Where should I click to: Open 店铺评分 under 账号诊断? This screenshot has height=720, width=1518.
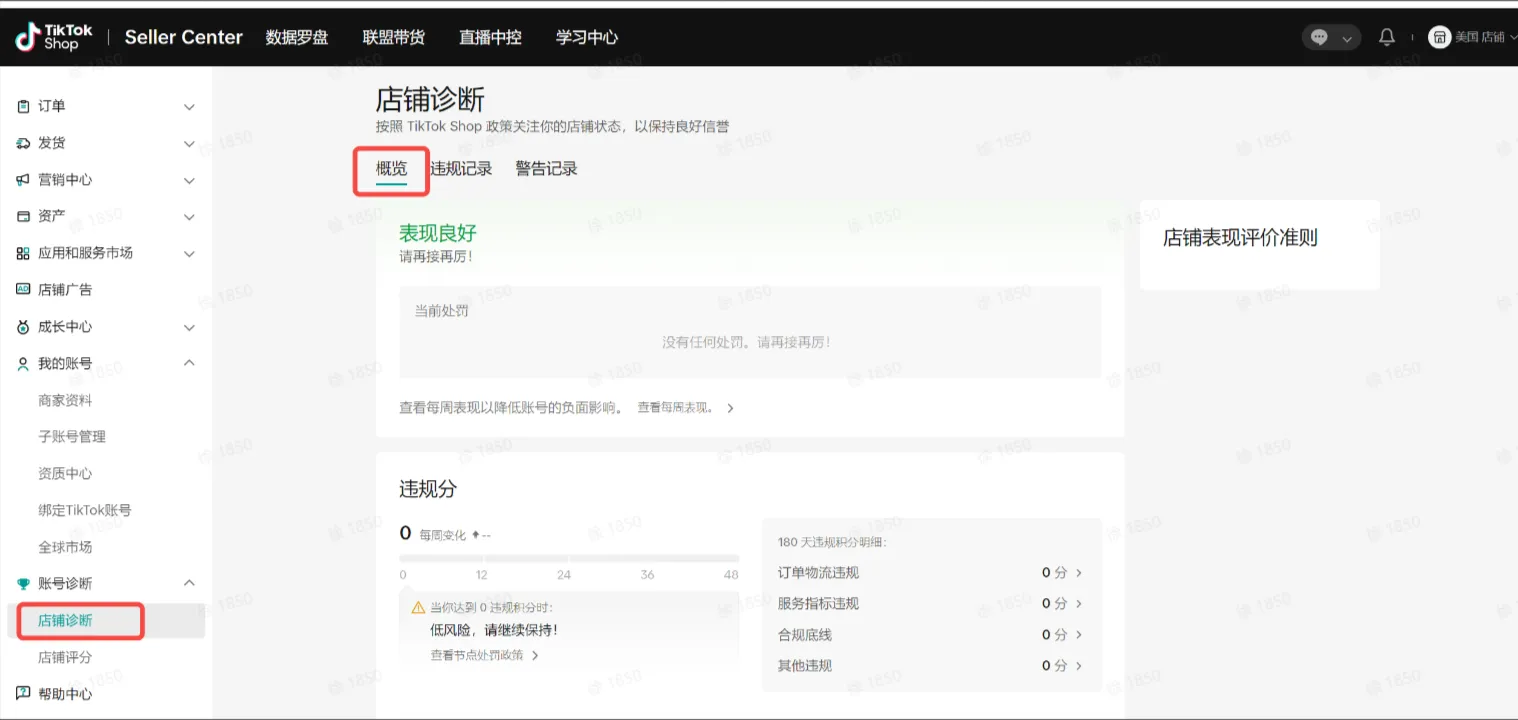[65, 657]
